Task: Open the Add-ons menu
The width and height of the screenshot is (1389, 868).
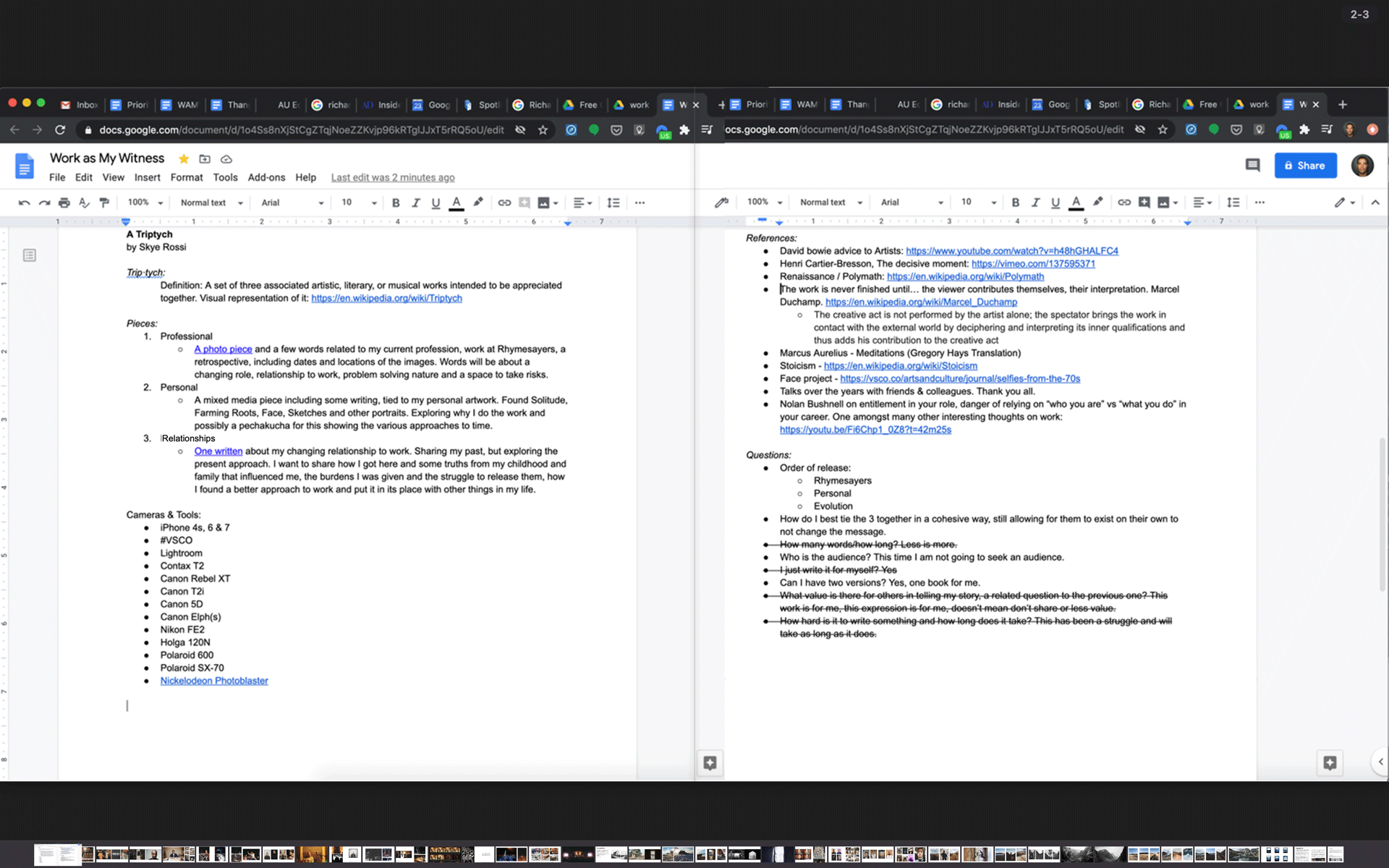Action: tap(266, 177)
